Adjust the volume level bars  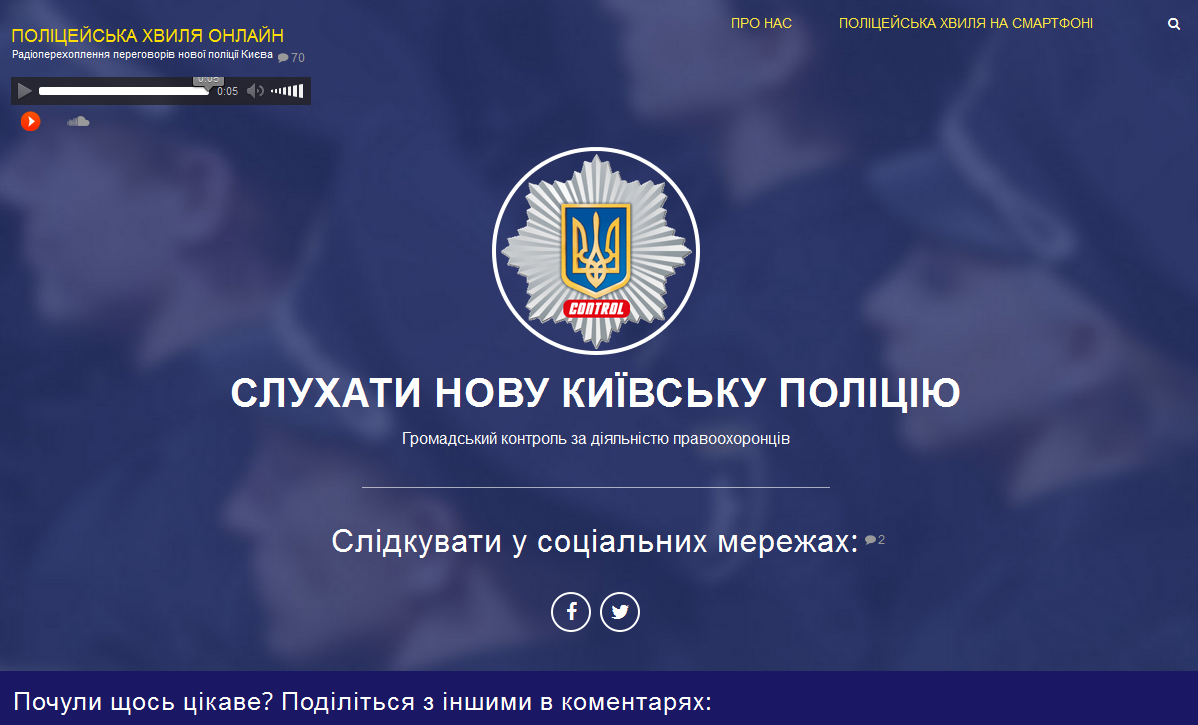(287, 91)
